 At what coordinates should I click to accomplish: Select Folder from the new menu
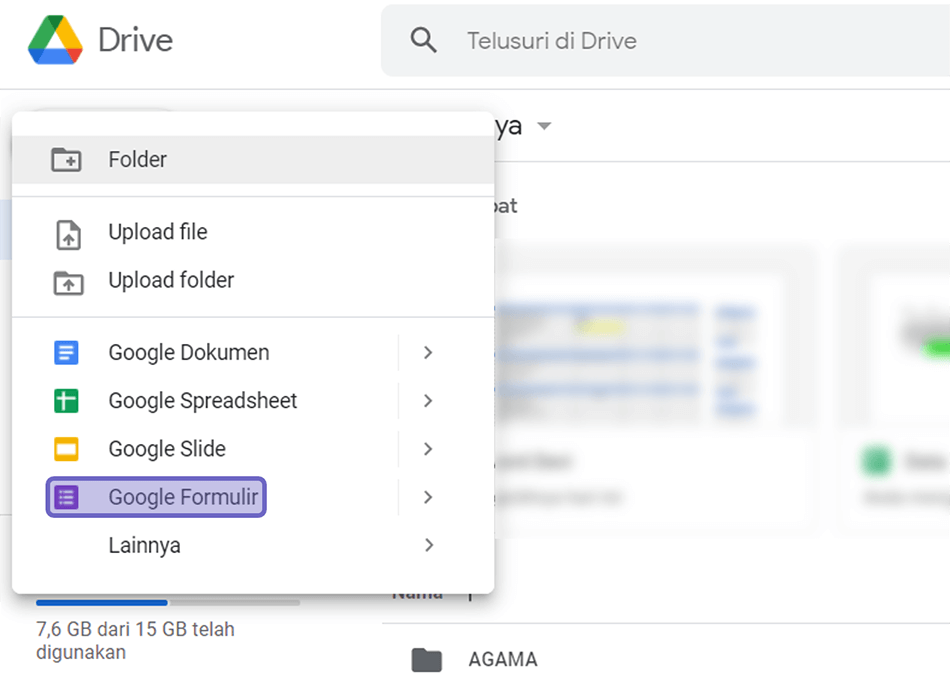(x=253, y=159)
